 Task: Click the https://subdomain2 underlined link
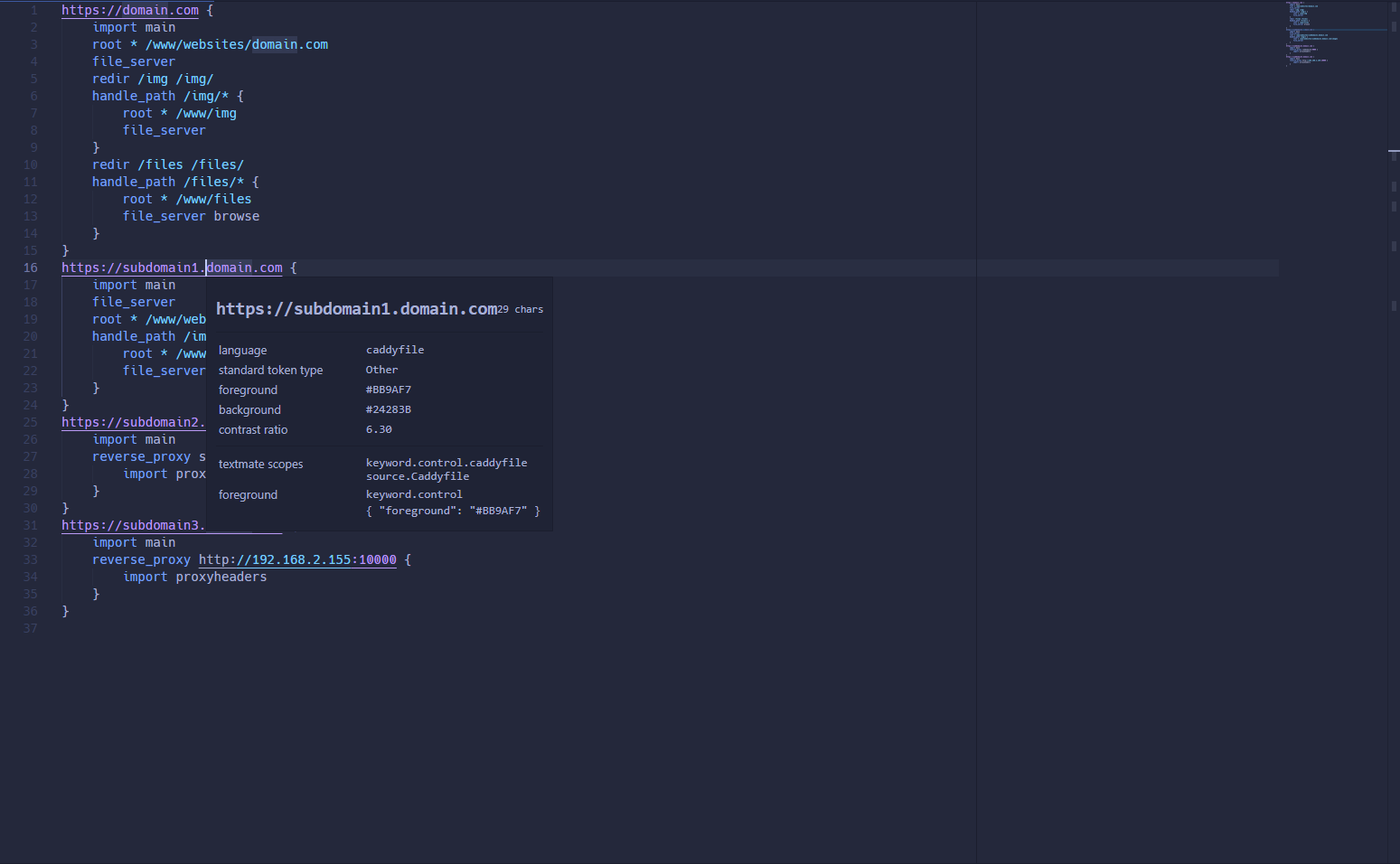pos(133,421)
